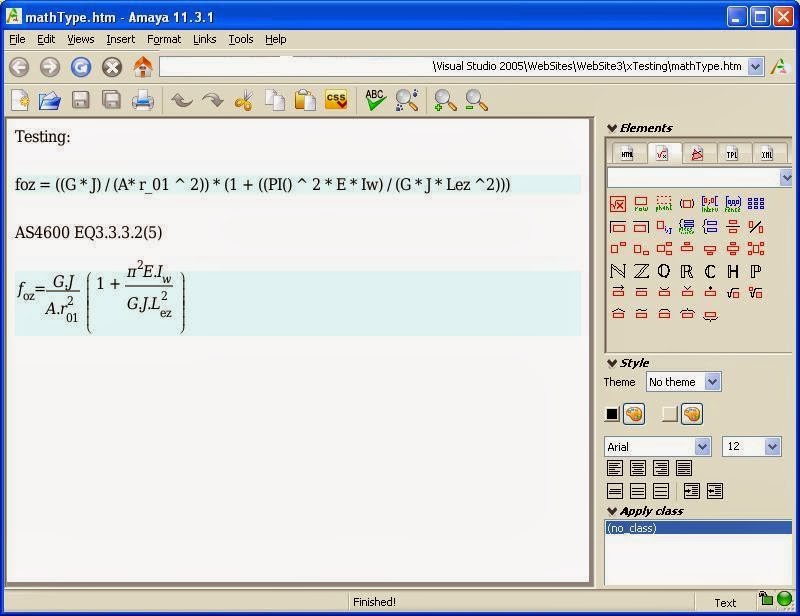Insert a diagonal slash fraction element
Screen dimensions: 800x616
[756, 226]
